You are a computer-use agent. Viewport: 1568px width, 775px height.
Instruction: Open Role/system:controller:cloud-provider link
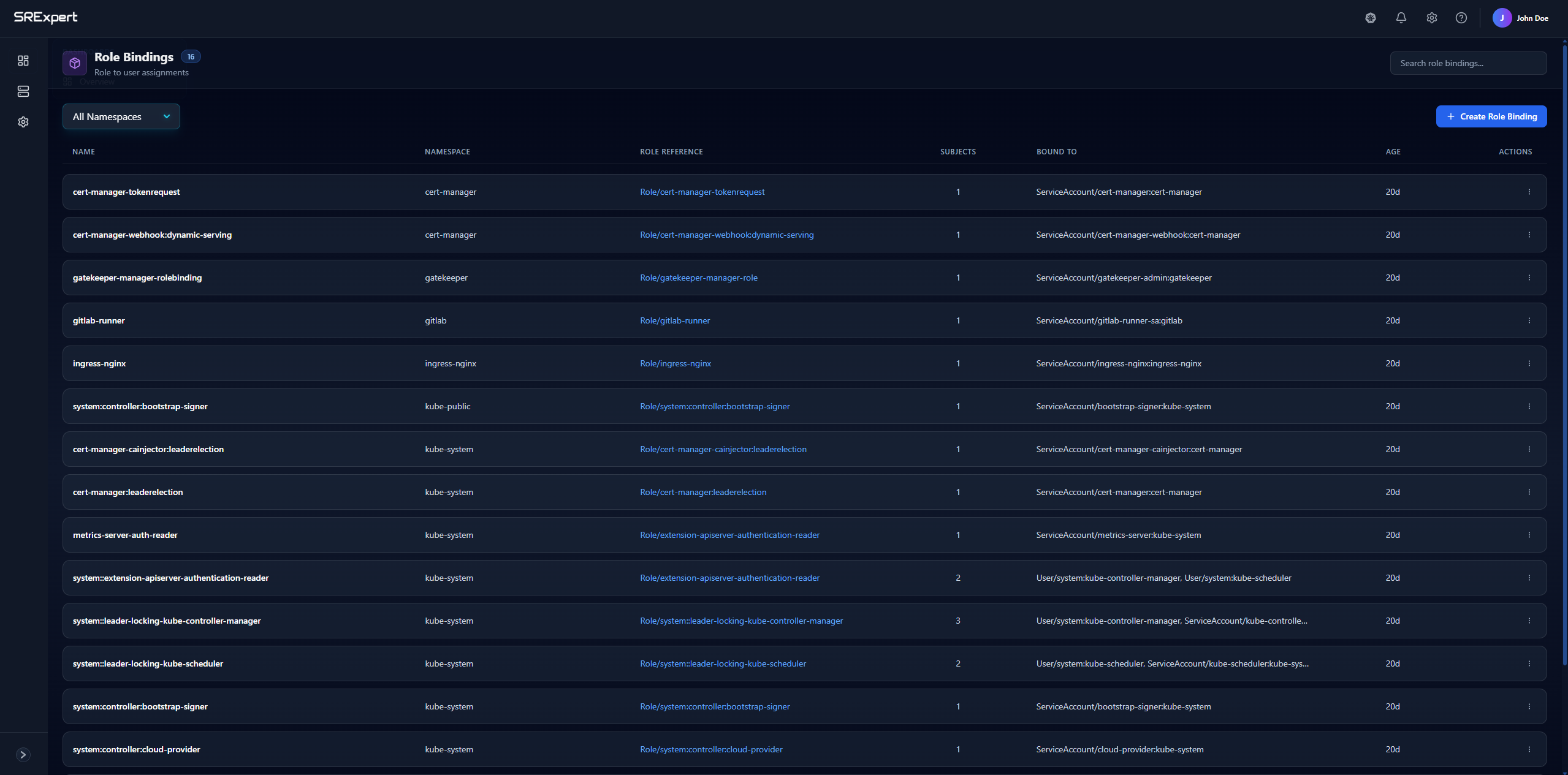coord(711,749)
